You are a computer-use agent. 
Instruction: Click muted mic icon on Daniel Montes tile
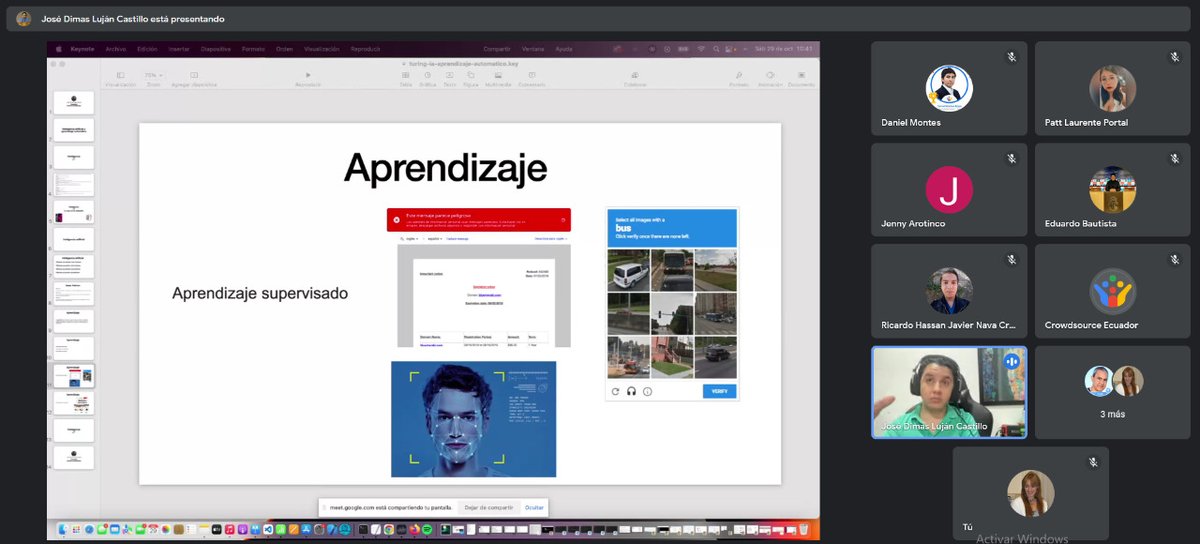1011,57
